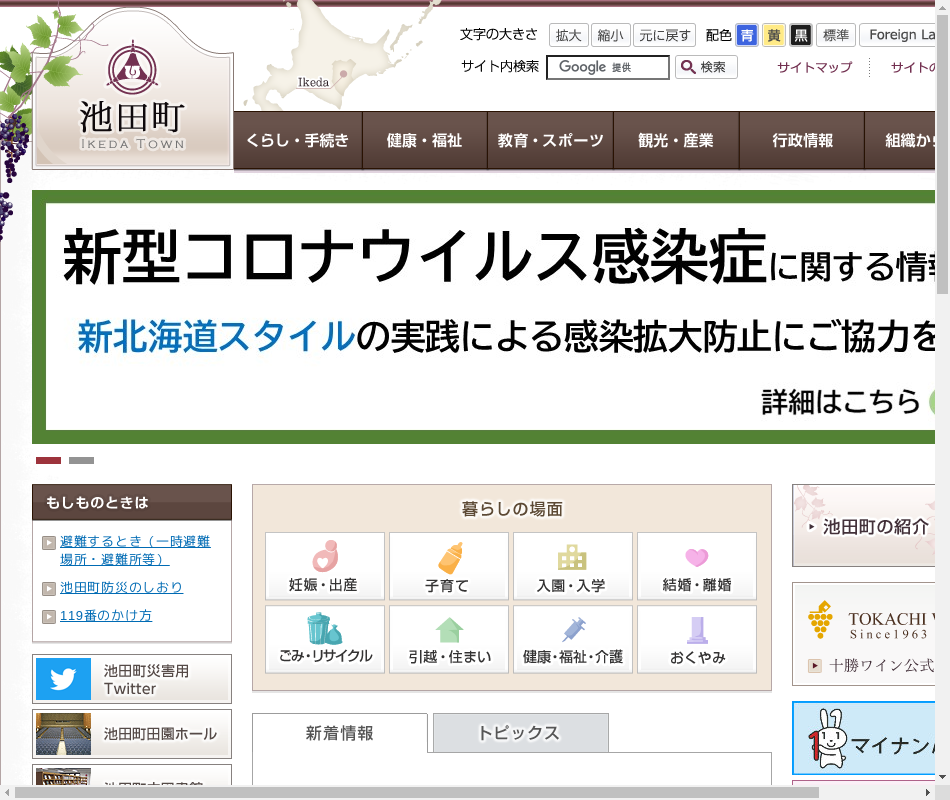The image size is (950, 800).
Task: Select the blue (青) color scheme
Action: 746,35
